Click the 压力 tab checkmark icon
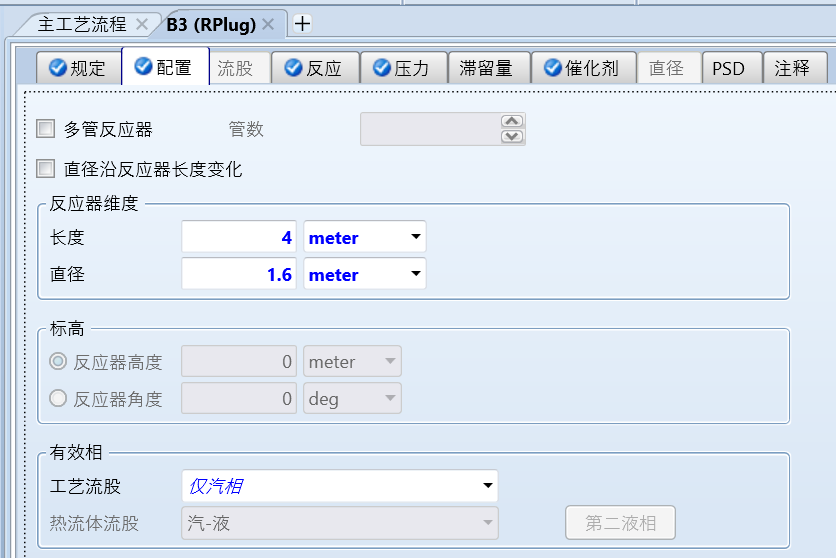 click(x=382, y=68)
